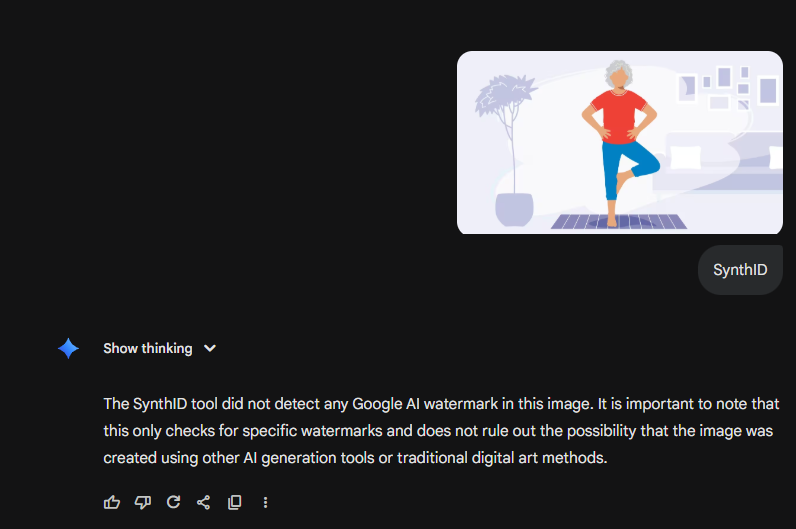The height and width of the screenshot is (529, 796).
Task: Click the wall picture frames in image
Action: click(727, 88)
